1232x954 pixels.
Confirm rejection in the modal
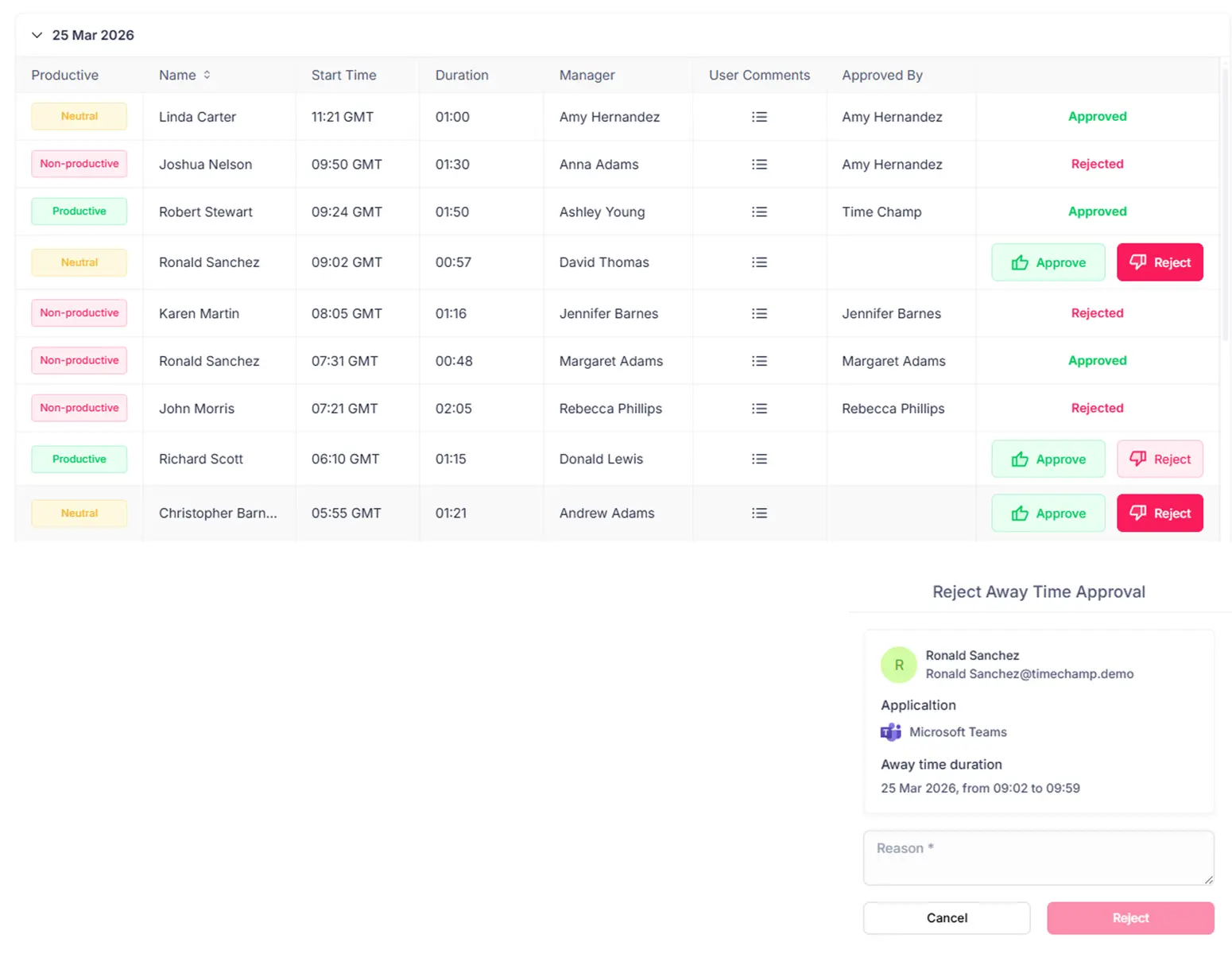(x=1130, y=917)
